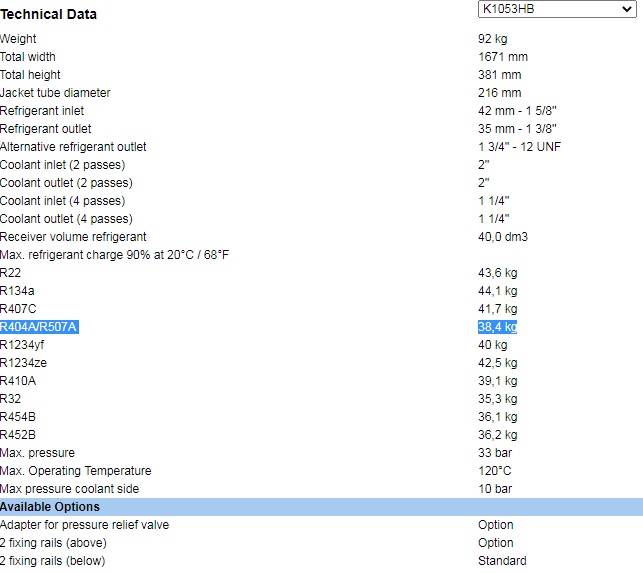Click the 1671 mm total width value
Viewport: 643px width, 573px height.
pyautogui.click(x=502, y=57)
